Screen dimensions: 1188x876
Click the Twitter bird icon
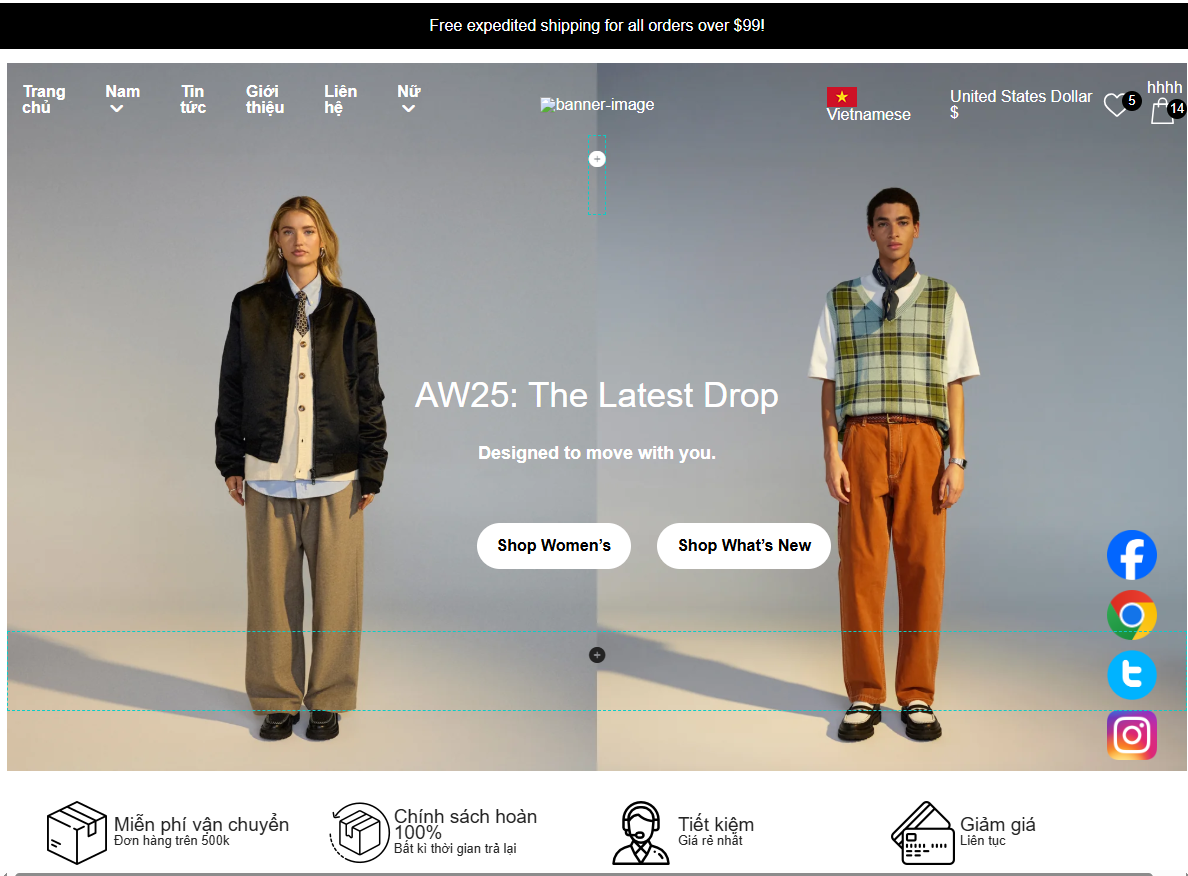point(1131,675)
